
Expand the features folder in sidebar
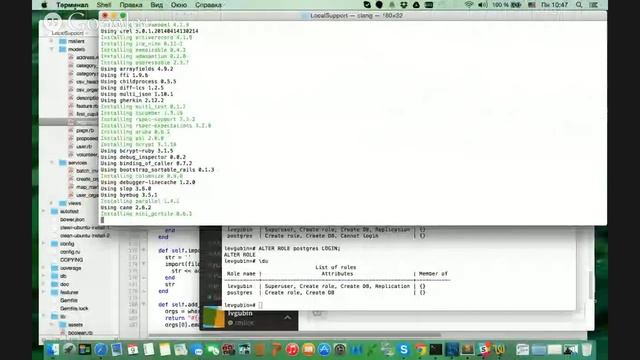(44, 292)
